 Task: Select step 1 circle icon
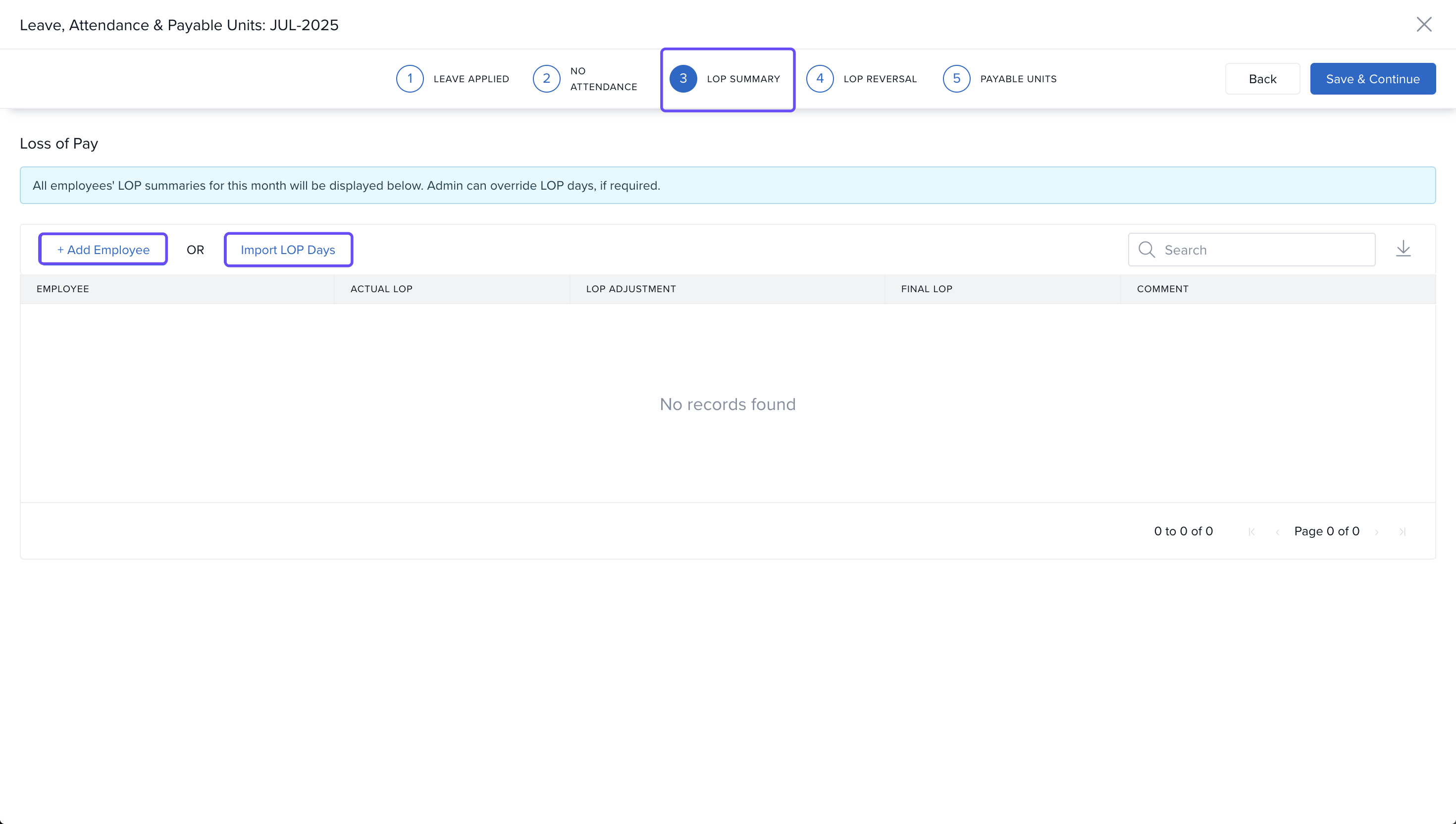410,79
